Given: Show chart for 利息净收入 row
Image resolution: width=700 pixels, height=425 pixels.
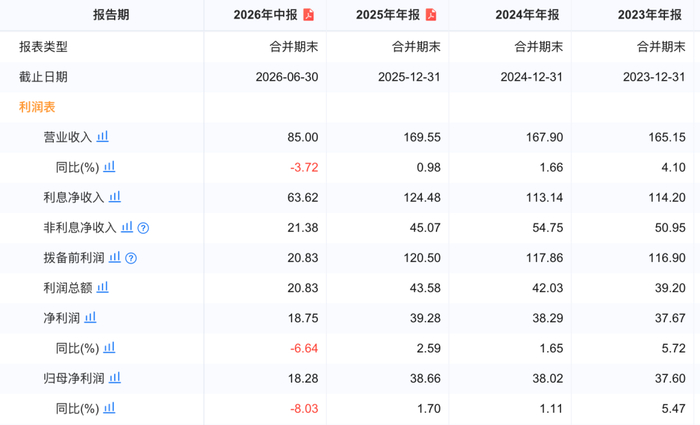Looking at the screenshot, I should coord(115,196).
